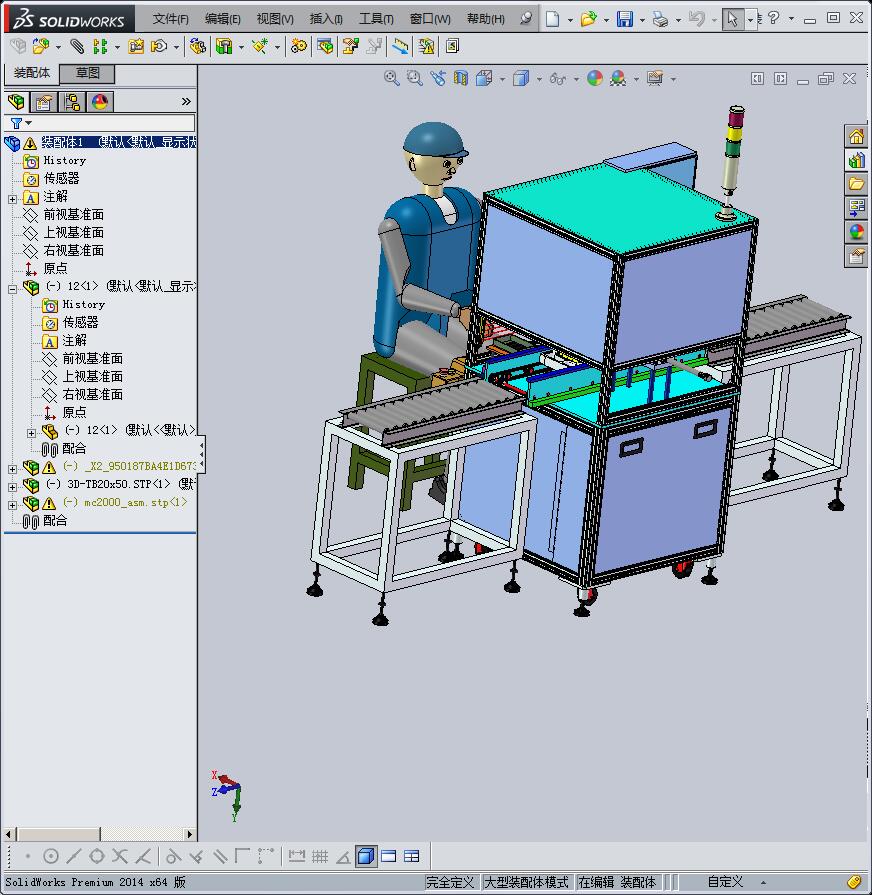Switch to the 草图 tab
This screenshot has width=872, height=895.
point(87,73)
